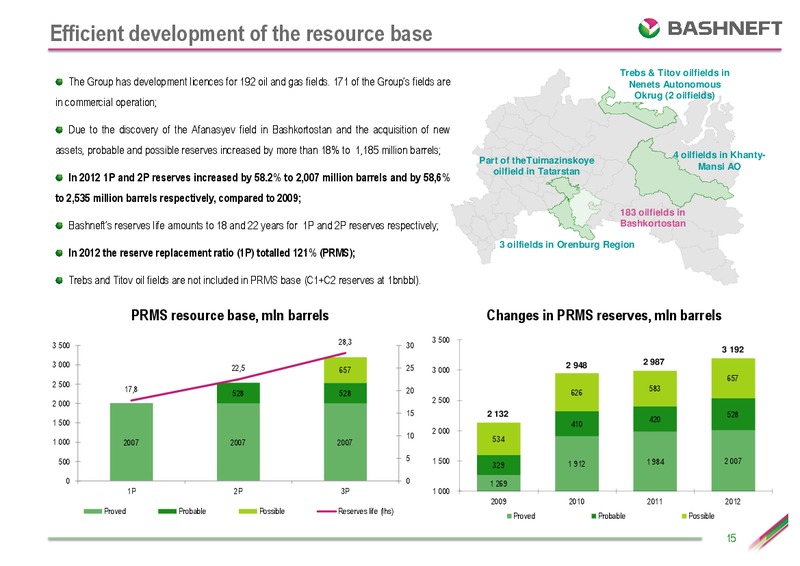Click the Reserves life (lhs) line legend entry
Viewport: 800px width, 566px height.
(x=356, y=511)
